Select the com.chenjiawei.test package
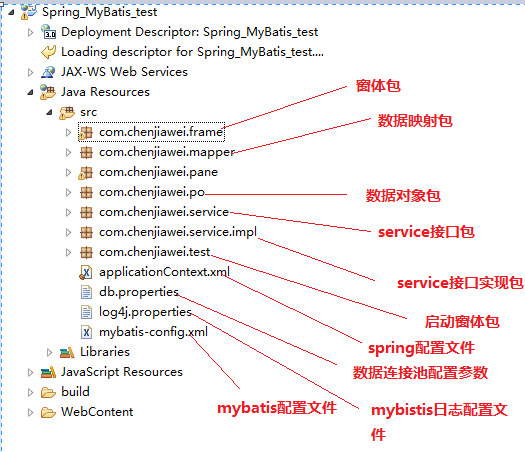The image size is (525, 452). pyautogui.click(x=154, y=252)
